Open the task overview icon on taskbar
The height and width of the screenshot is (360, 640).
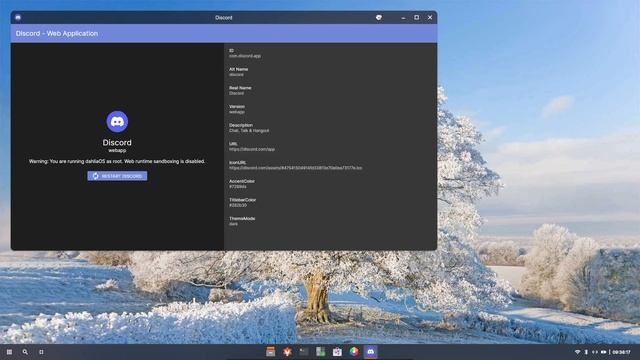[x=41, y=352]
